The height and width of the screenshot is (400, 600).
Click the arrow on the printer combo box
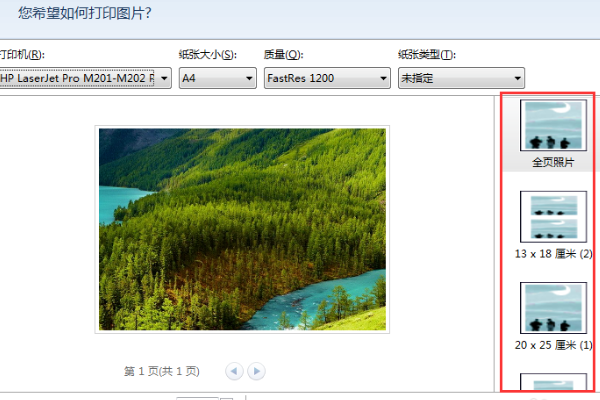click(164, 78)
